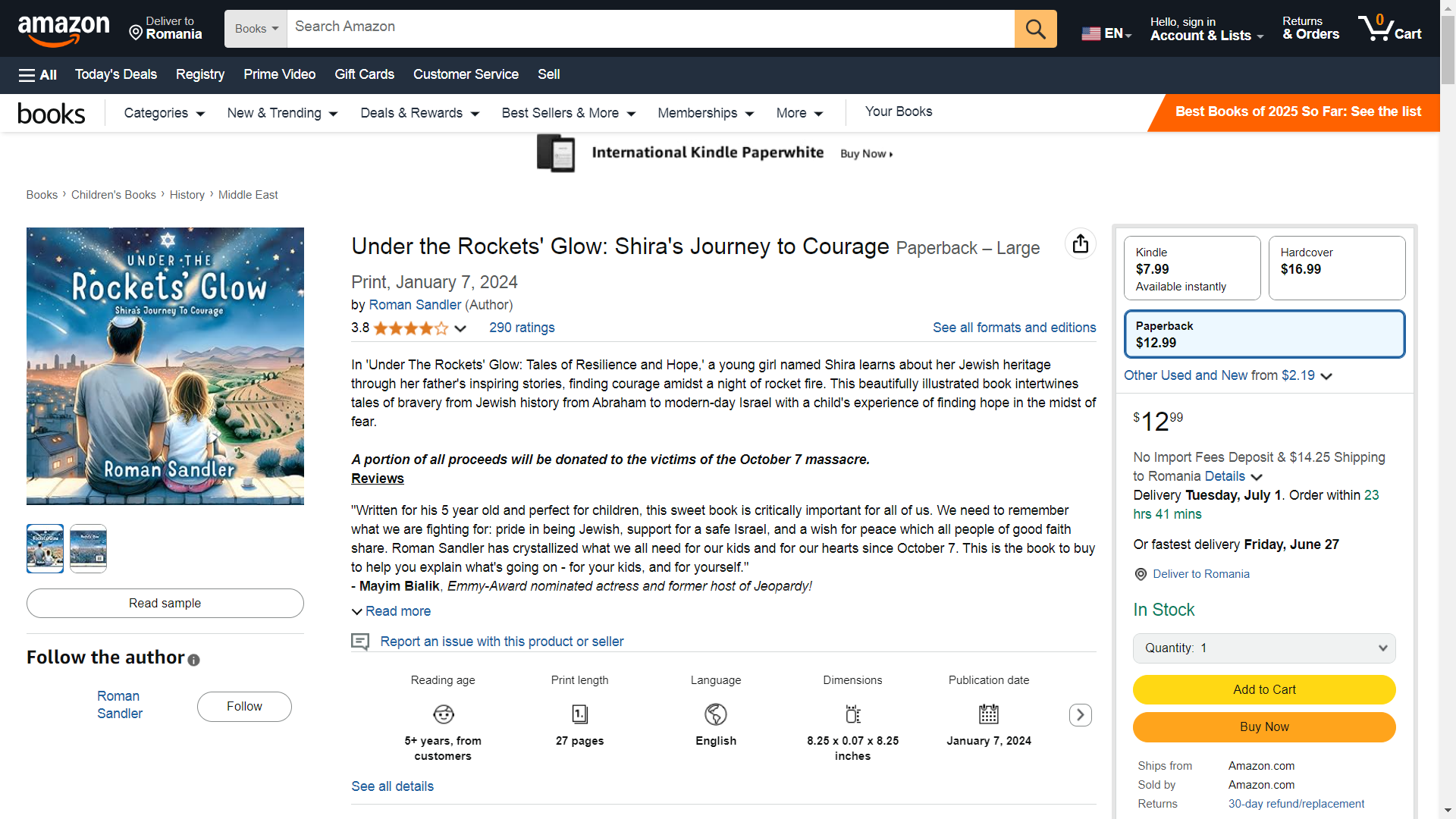
Task: Open the shopping cart icon
Action: 1389,29
